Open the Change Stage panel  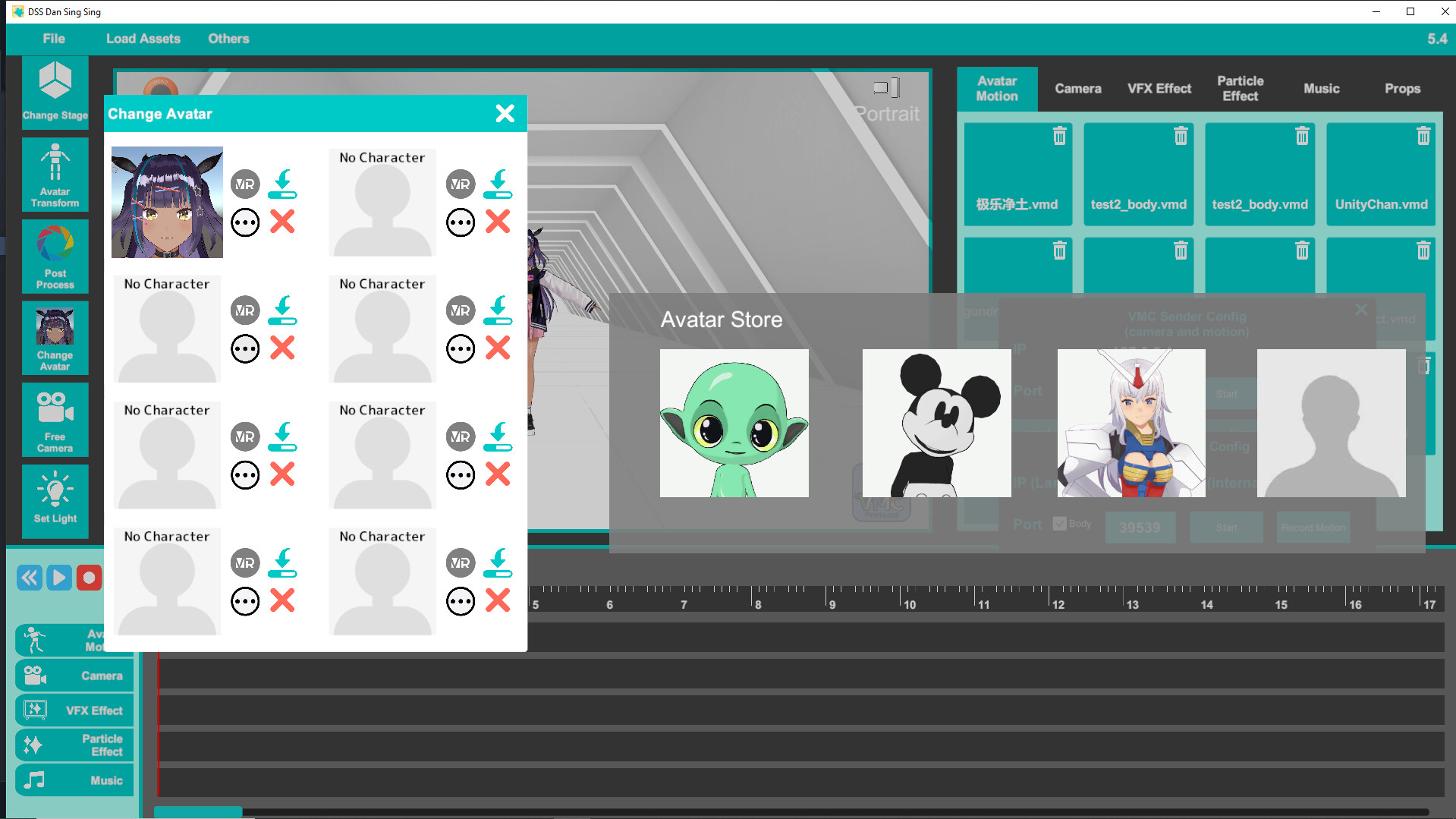[x=54, y=93]
